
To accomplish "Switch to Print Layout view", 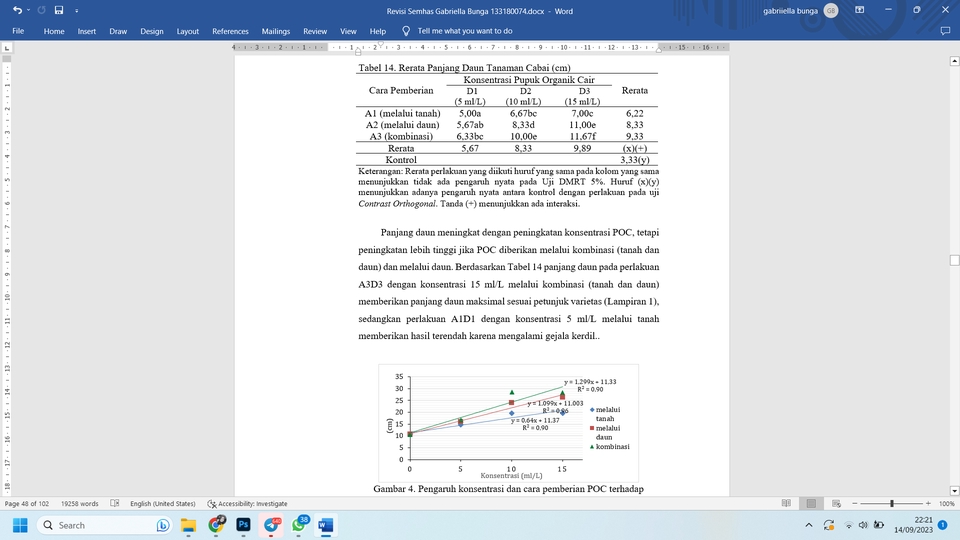I will click(x=811, y=503).
